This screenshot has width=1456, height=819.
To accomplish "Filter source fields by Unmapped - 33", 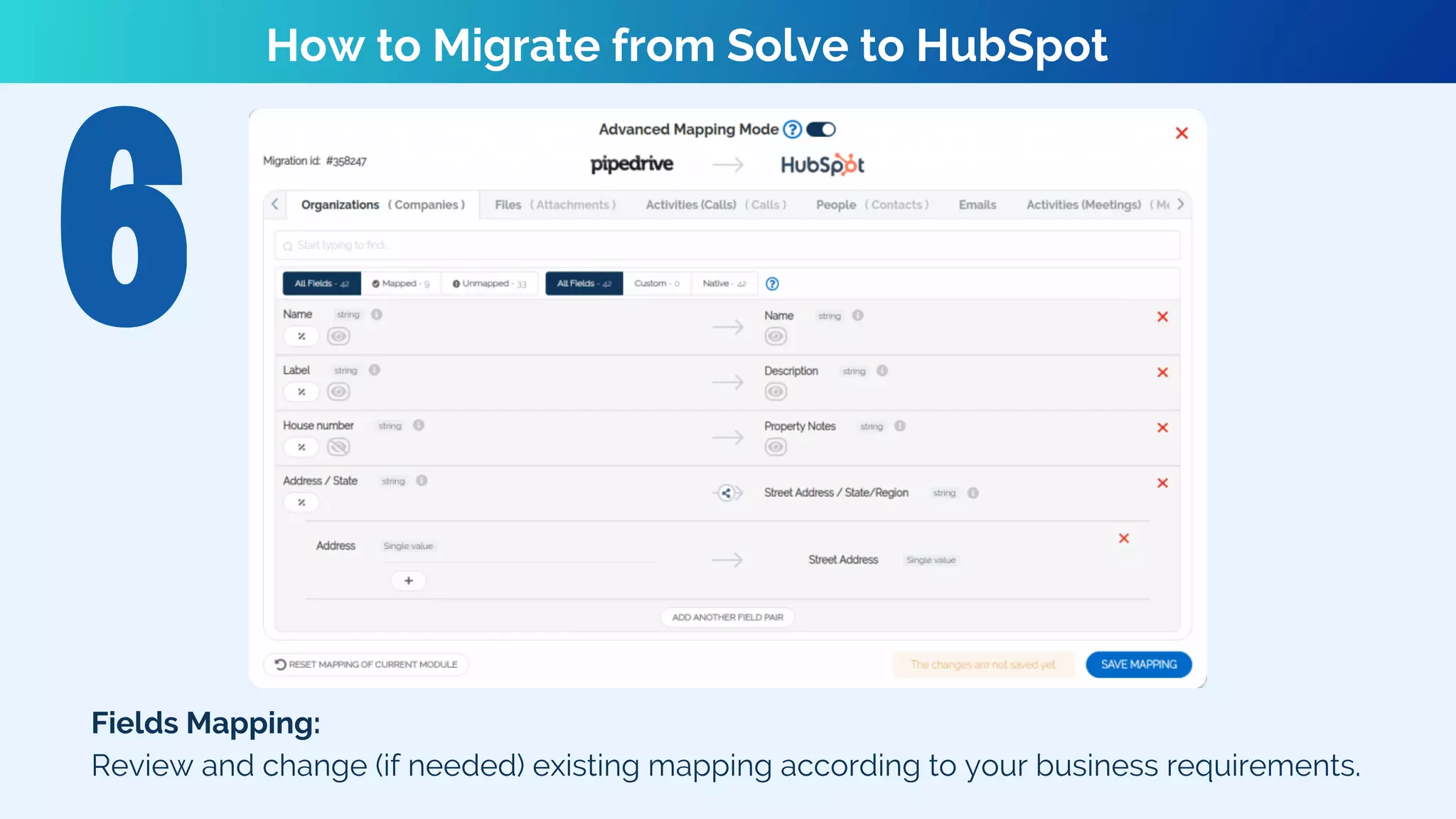I will [489, 283].
